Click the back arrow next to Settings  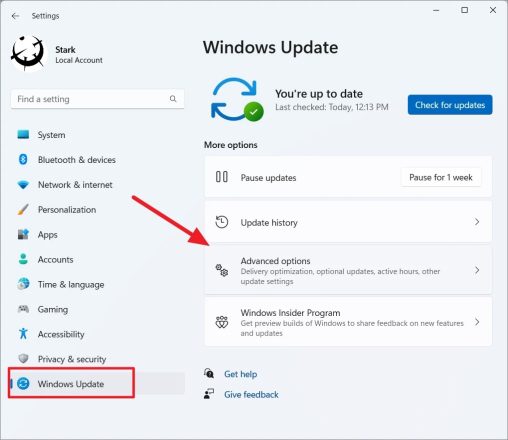(15, 16)
